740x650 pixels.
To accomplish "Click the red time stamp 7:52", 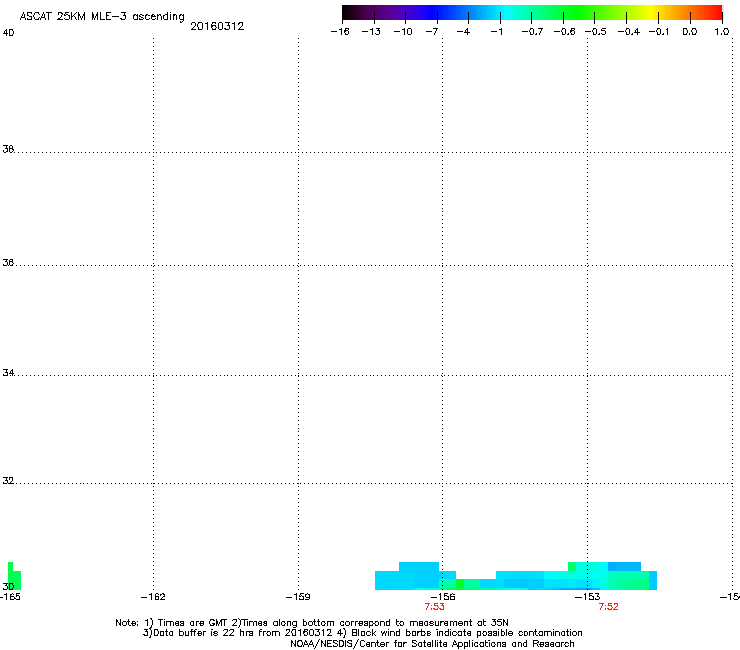I will [x=608, y=607].
